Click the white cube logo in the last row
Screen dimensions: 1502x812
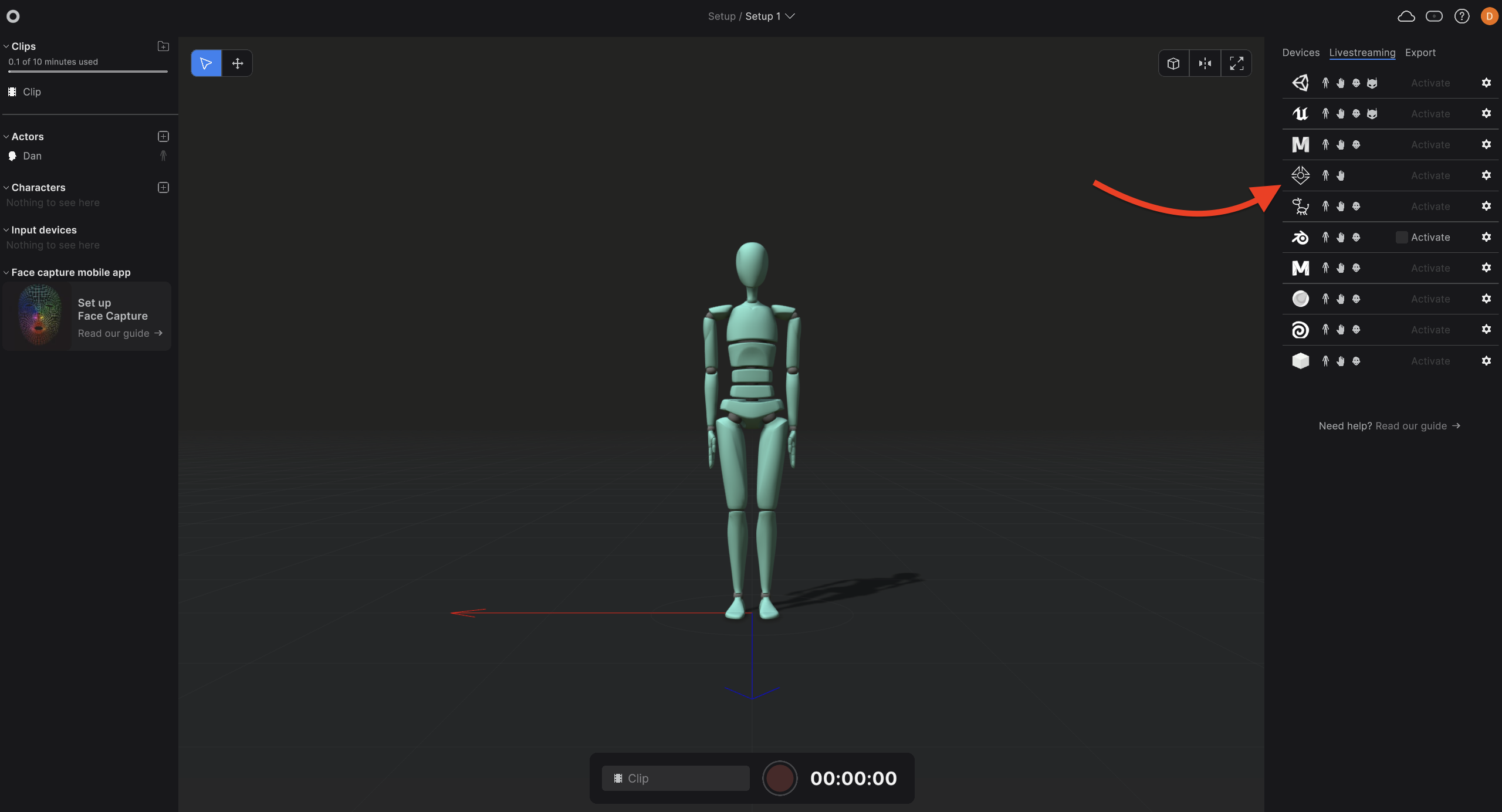pyautogui.click(x=1300, y=361)
